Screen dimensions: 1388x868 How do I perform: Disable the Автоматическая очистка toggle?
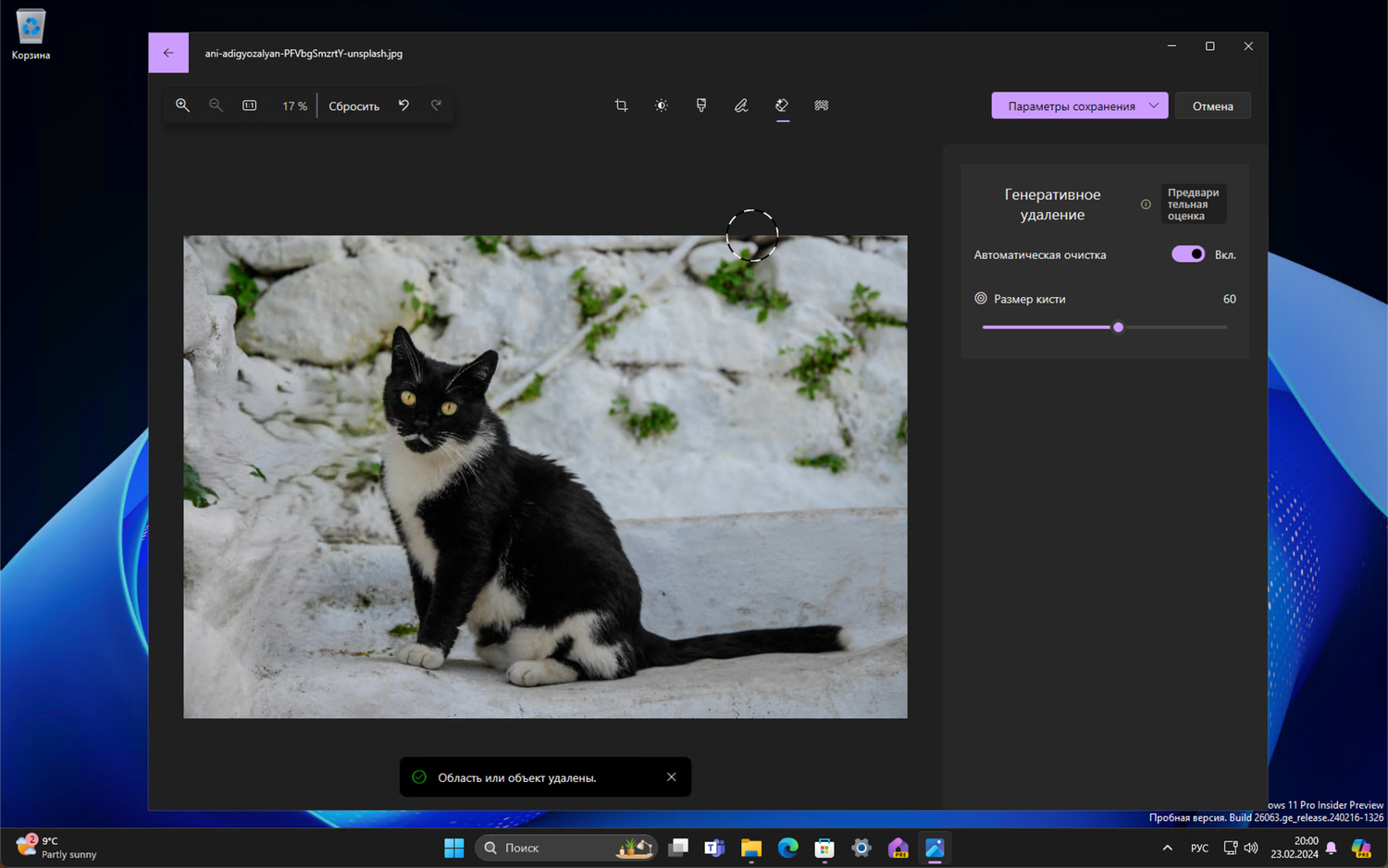pyautogui.click(x=1188, y=254)
